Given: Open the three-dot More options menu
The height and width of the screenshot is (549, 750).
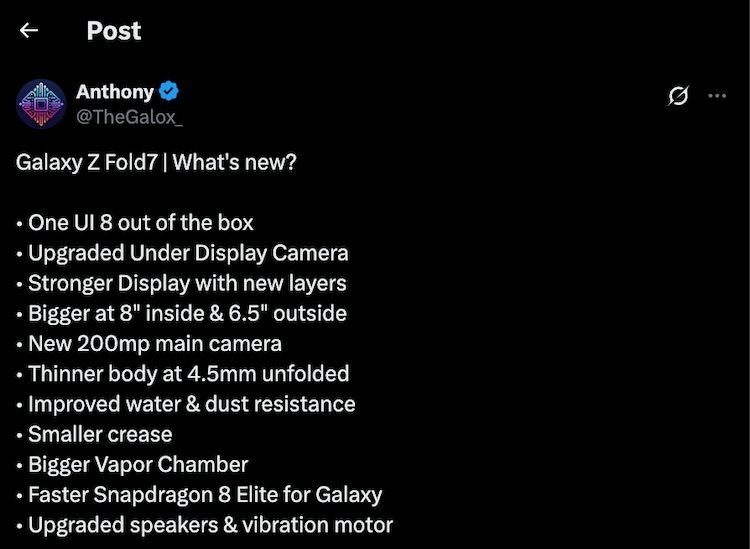Looking at the screenshot, I should pos(717,96).
